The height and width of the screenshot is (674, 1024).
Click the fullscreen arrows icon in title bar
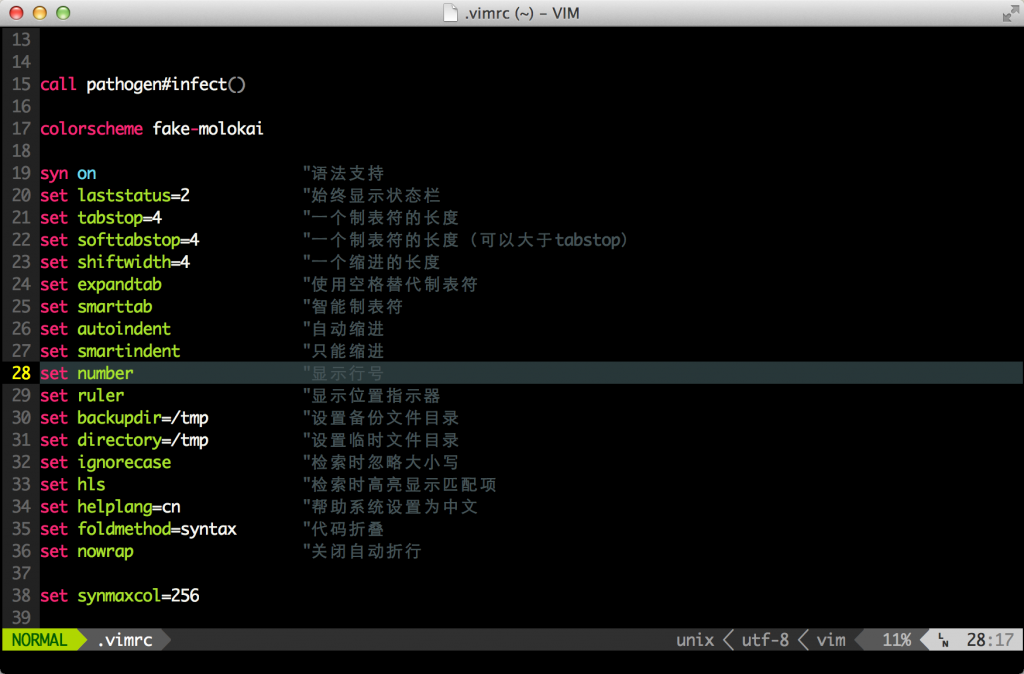point(1009,13)
